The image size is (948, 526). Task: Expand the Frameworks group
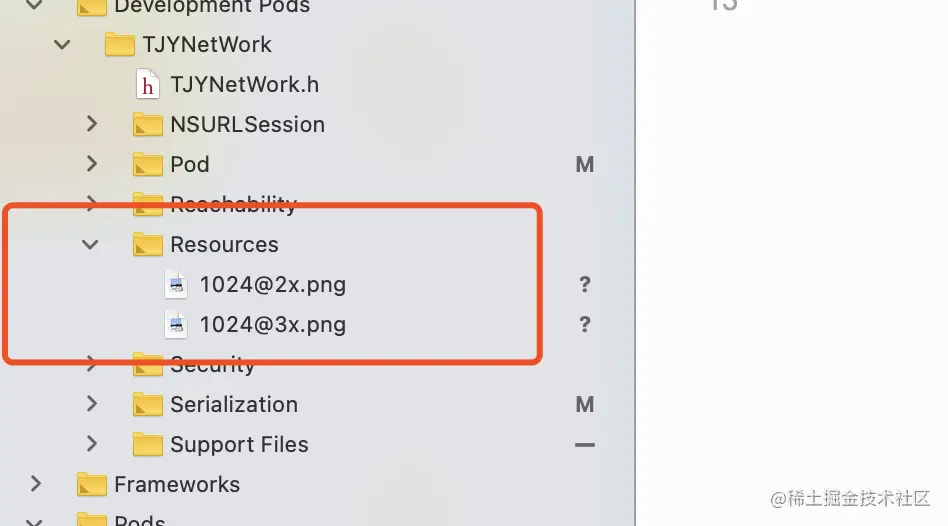point(36,484)
